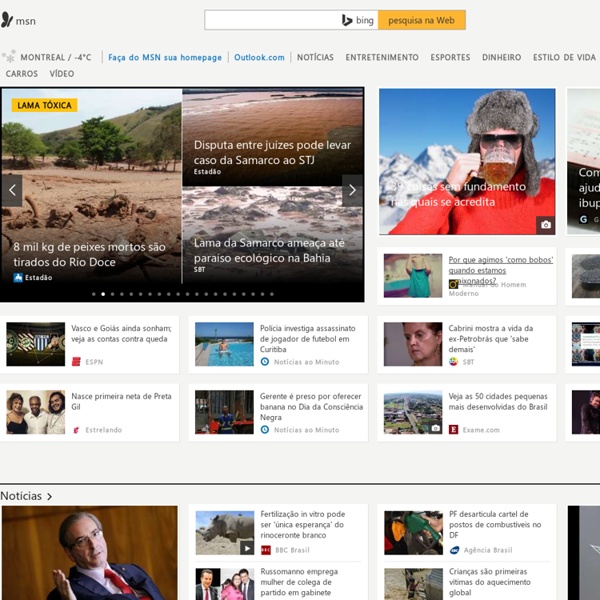This screenshot has height=600, width=600.
Task: Click 'Faça do MSN sua homepage' link
Action: point(165,58)
